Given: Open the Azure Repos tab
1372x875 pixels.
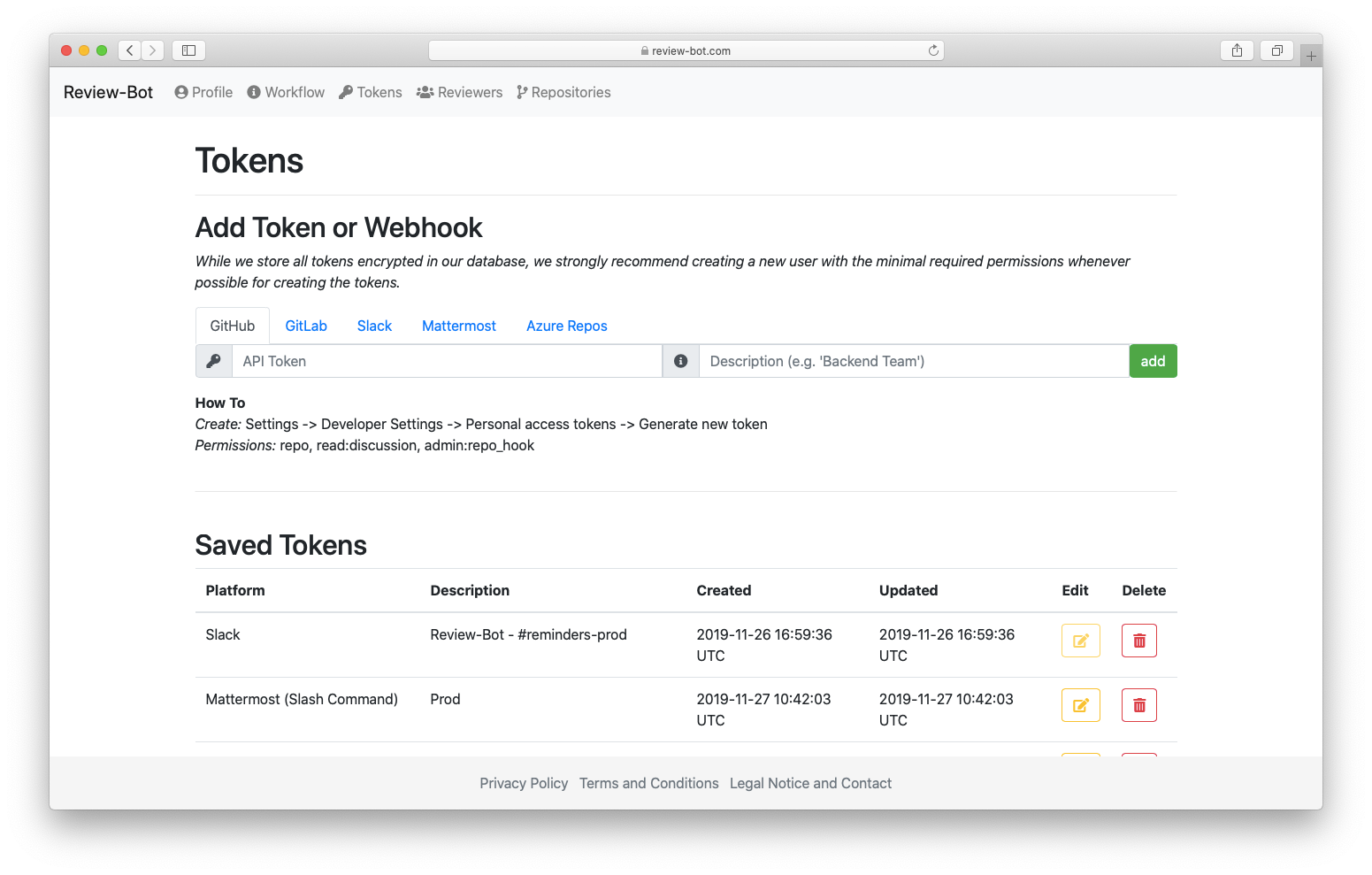Looking at the screenshot, I should tap(566, 326).
